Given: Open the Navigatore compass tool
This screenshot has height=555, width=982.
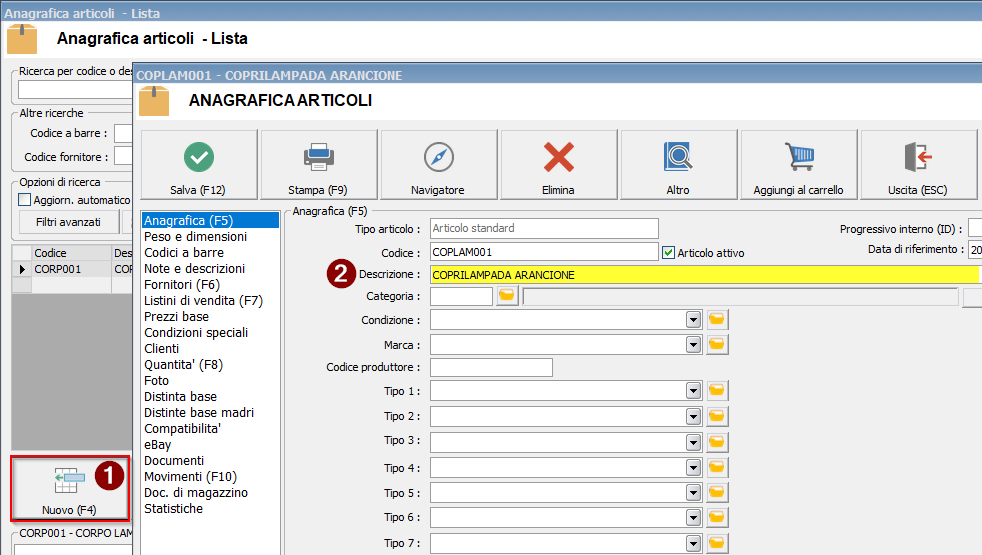Looking at the screenshot, I should [x=439, y=166].
